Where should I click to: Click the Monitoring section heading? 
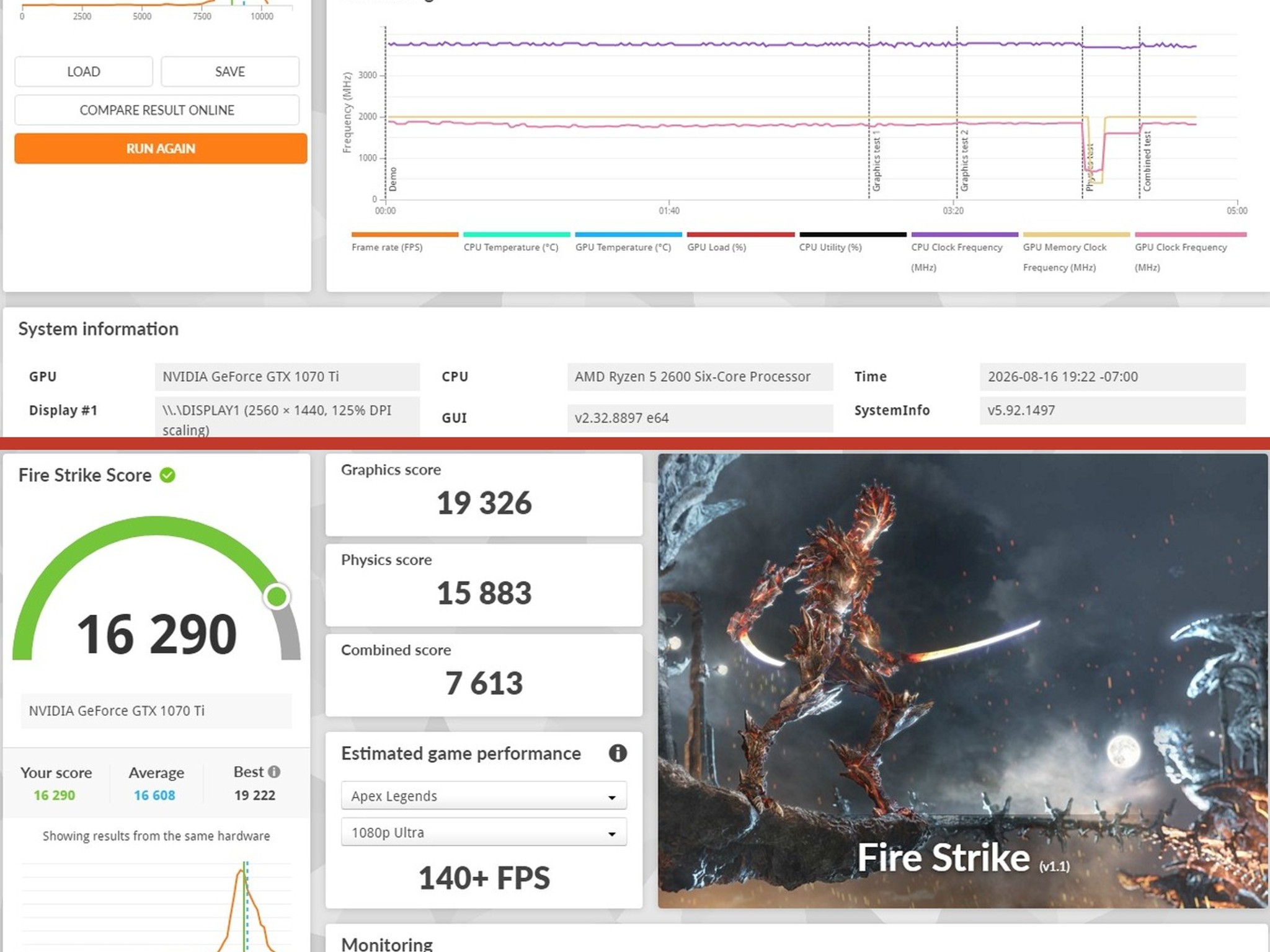tap(387, 944)
